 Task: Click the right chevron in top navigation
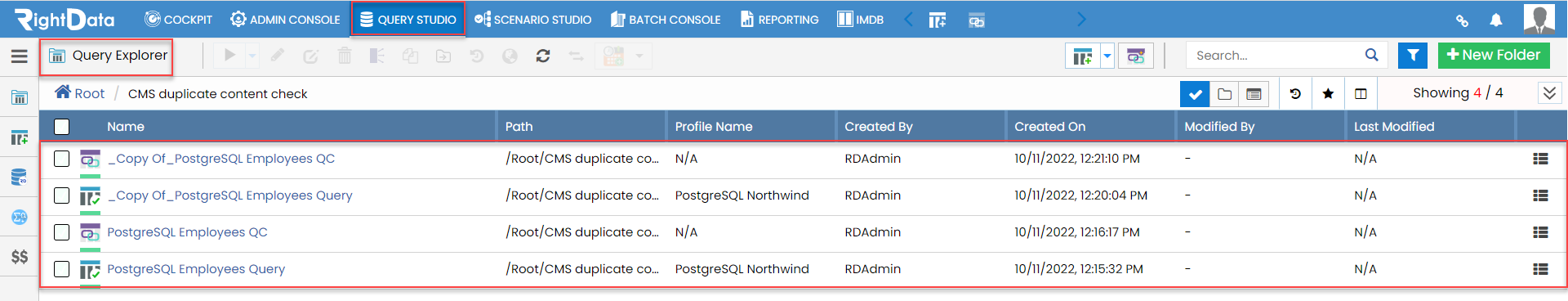pos(1082,19)
